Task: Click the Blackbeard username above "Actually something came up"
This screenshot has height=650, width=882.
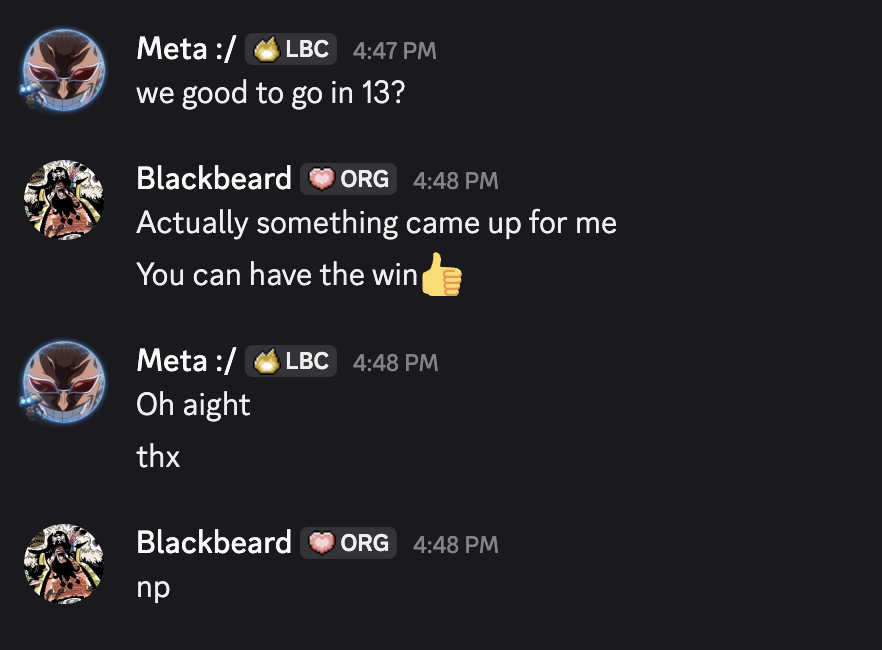Action: 213,180
